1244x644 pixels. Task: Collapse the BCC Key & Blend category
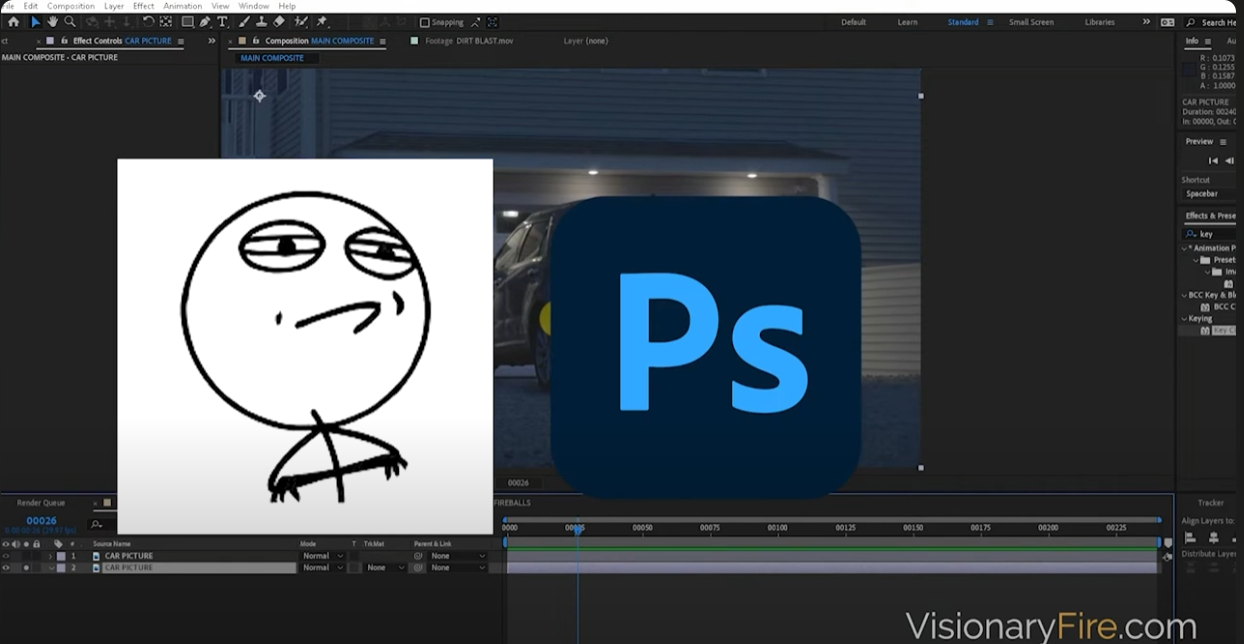pyautogui.click(x=1184, y=295)
